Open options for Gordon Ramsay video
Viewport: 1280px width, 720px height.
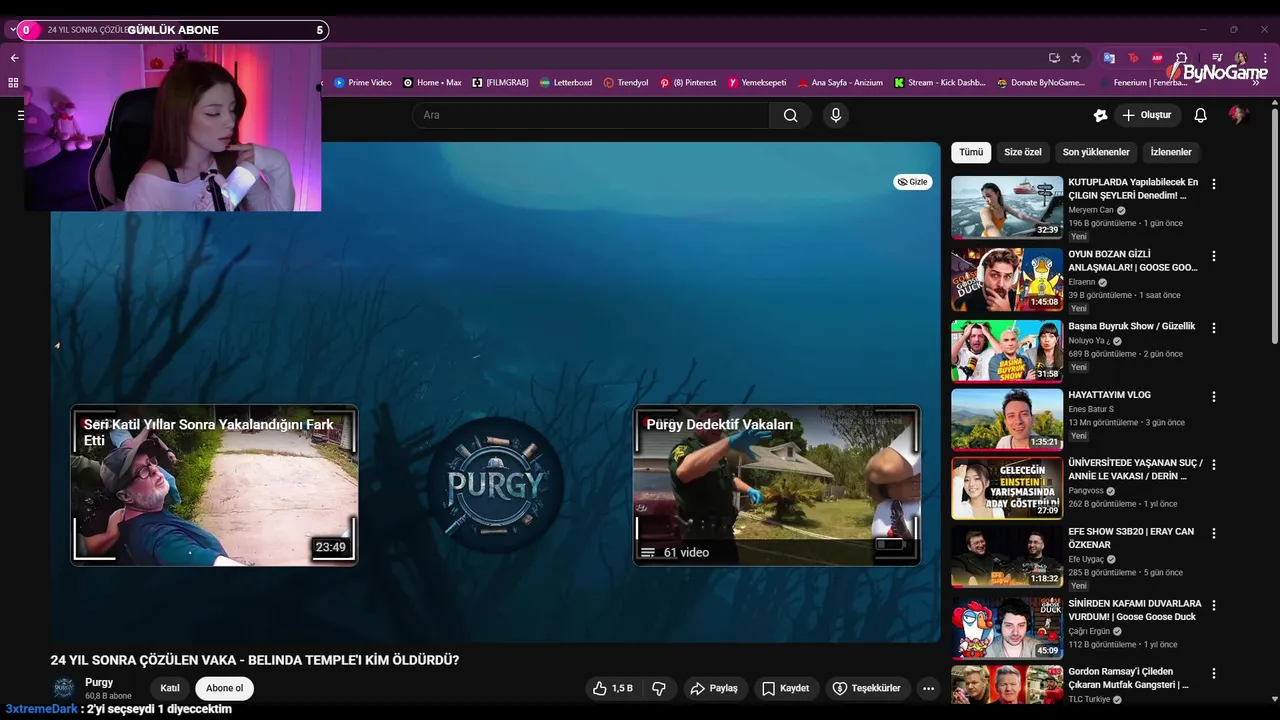1214,673
